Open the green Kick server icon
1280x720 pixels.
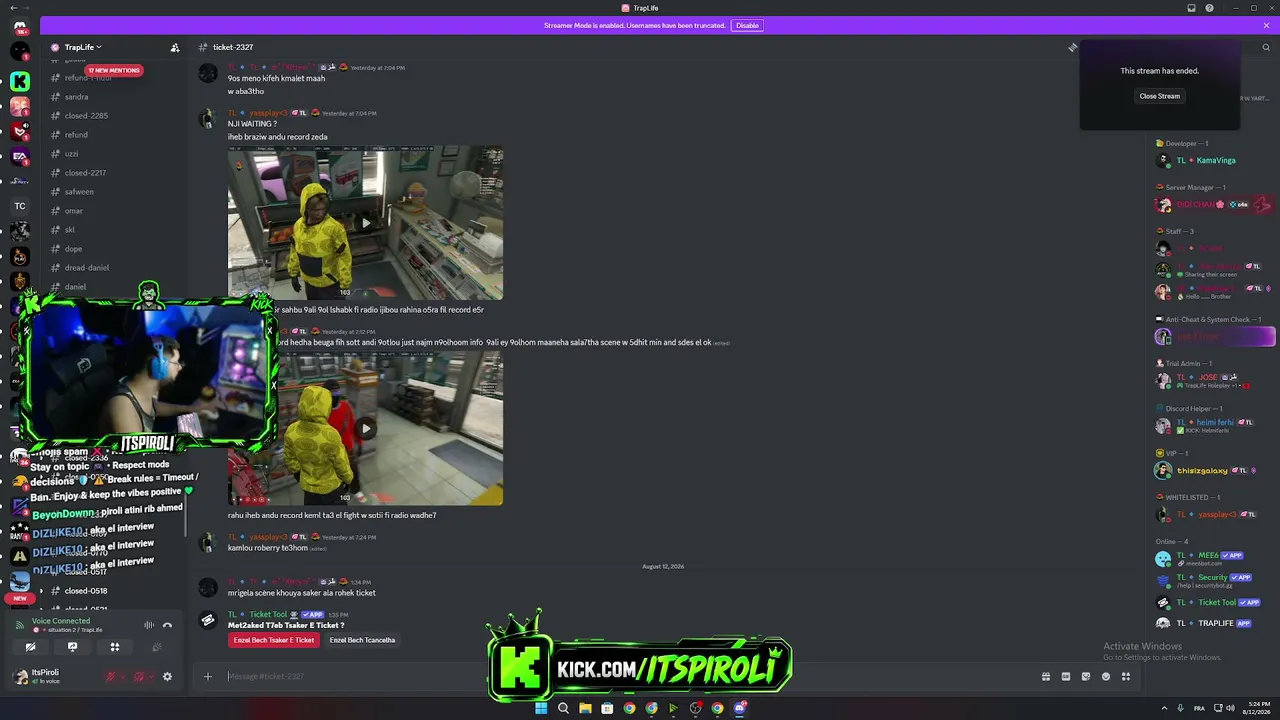pos(20,81)
